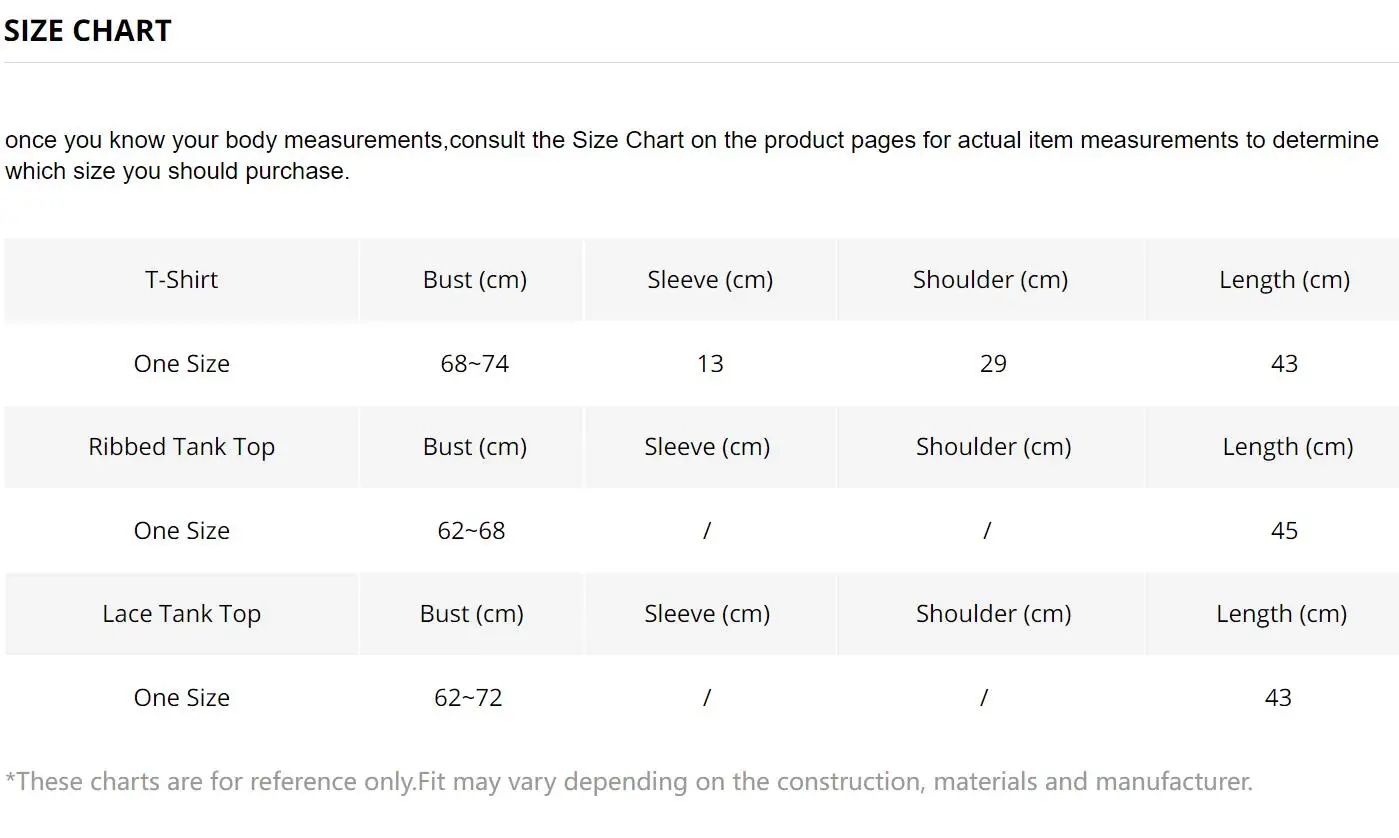Click the reference-only disclaimer note

click(628, 781)
